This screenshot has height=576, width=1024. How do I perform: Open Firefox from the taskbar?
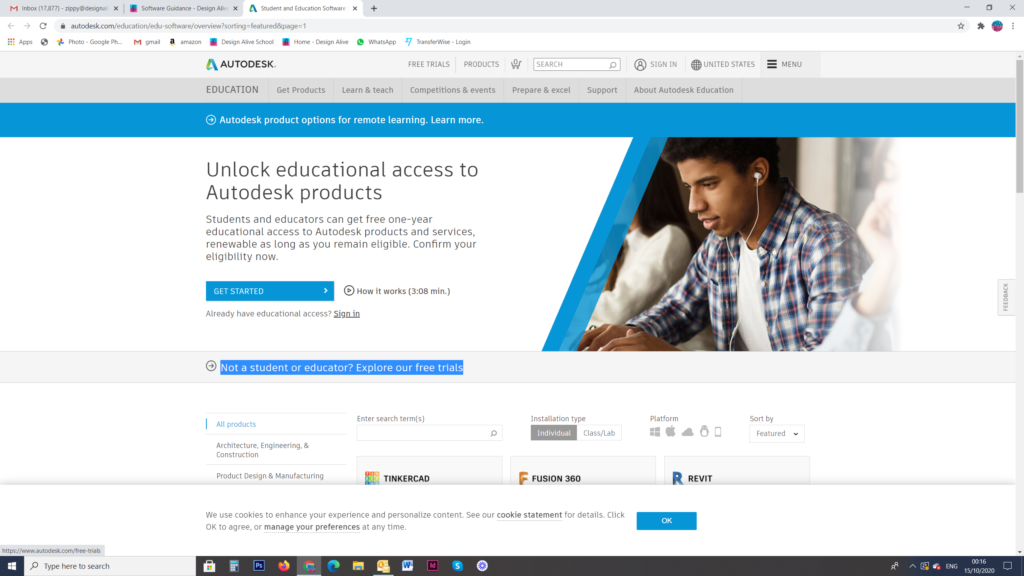click(283, 566)
